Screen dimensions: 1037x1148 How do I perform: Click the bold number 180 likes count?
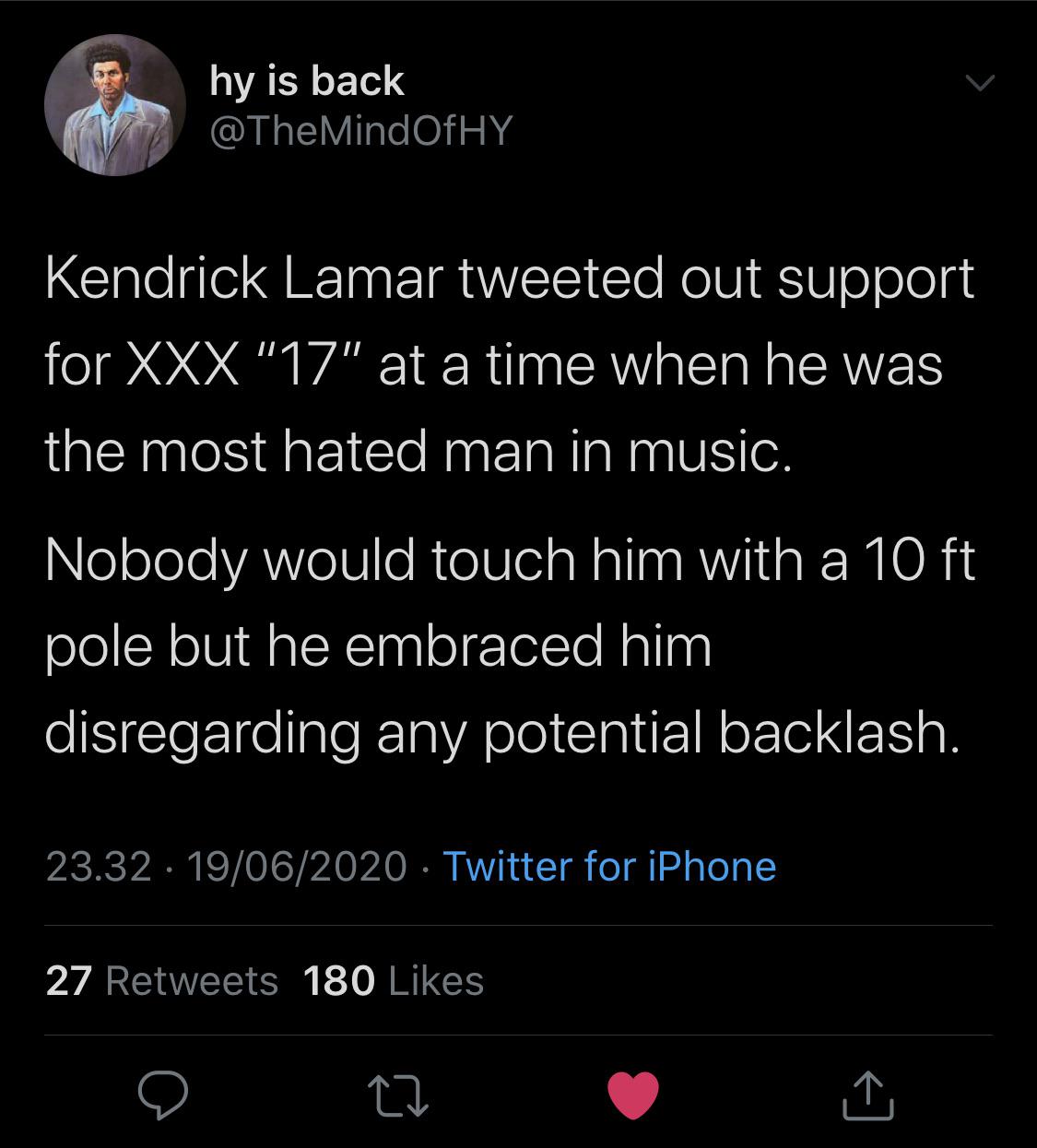click(x=338, y=980)
